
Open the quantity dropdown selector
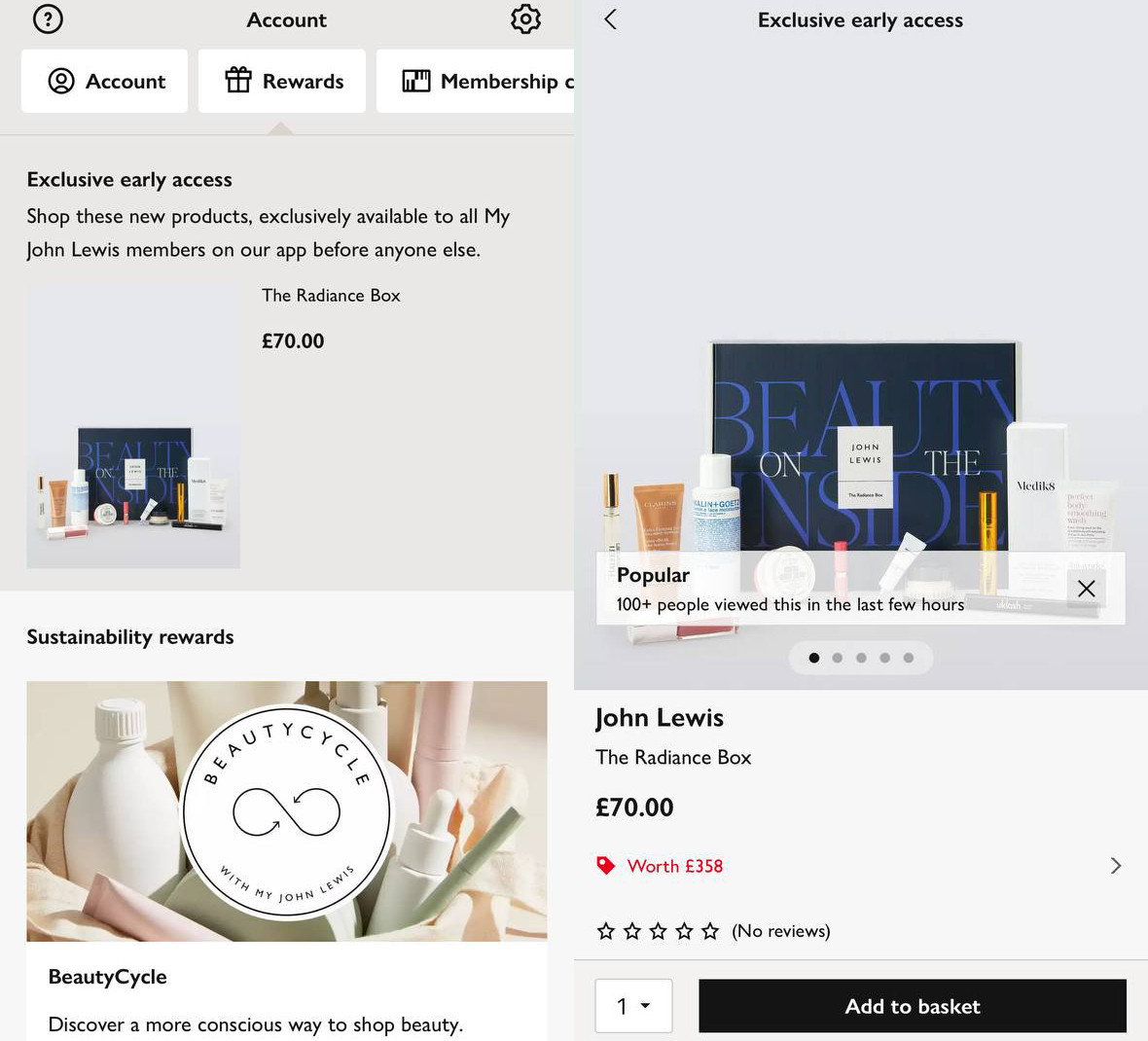(633, 1006)
